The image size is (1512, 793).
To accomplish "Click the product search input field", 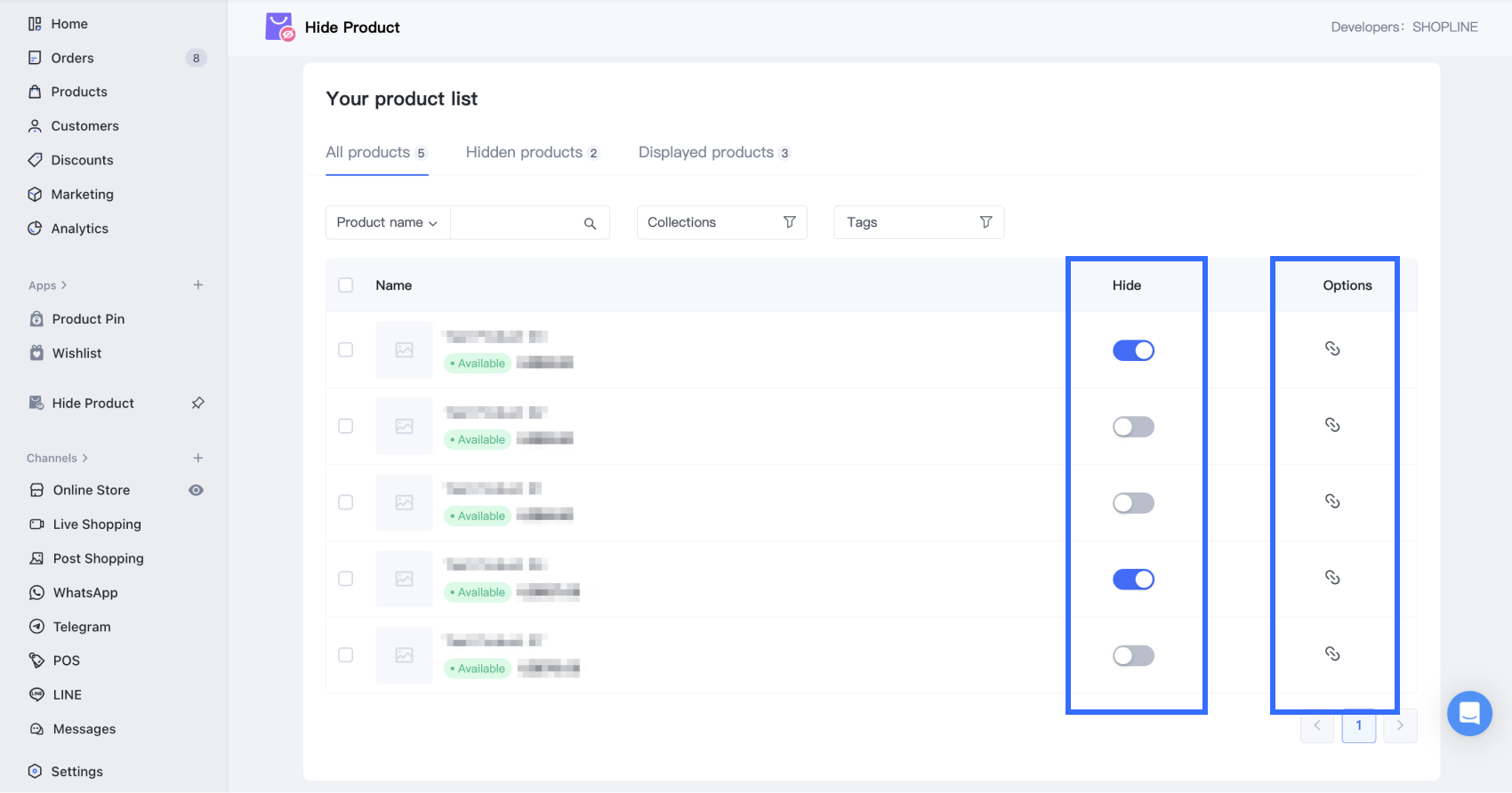I will (x=516, y=222).
